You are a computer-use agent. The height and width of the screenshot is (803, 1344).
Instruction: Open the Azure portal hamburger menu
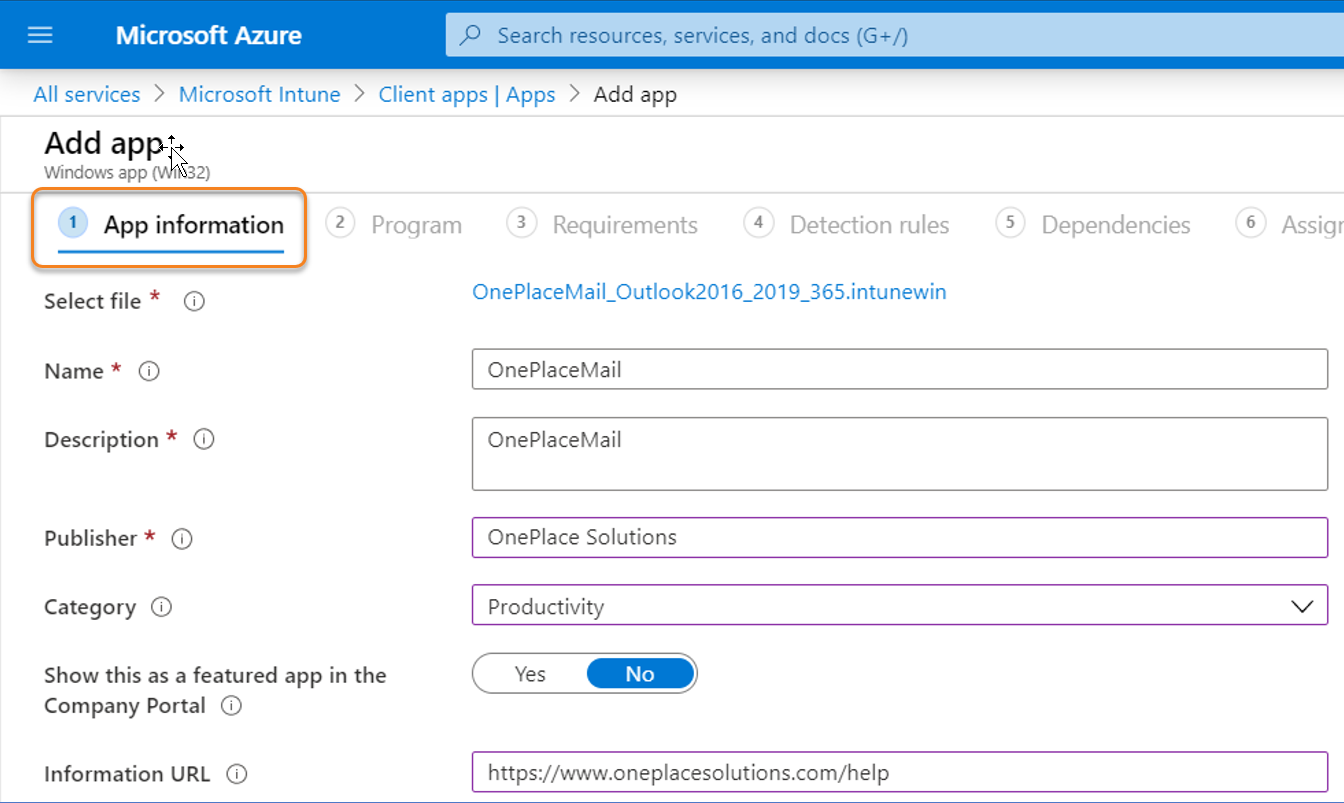[40, 35]
